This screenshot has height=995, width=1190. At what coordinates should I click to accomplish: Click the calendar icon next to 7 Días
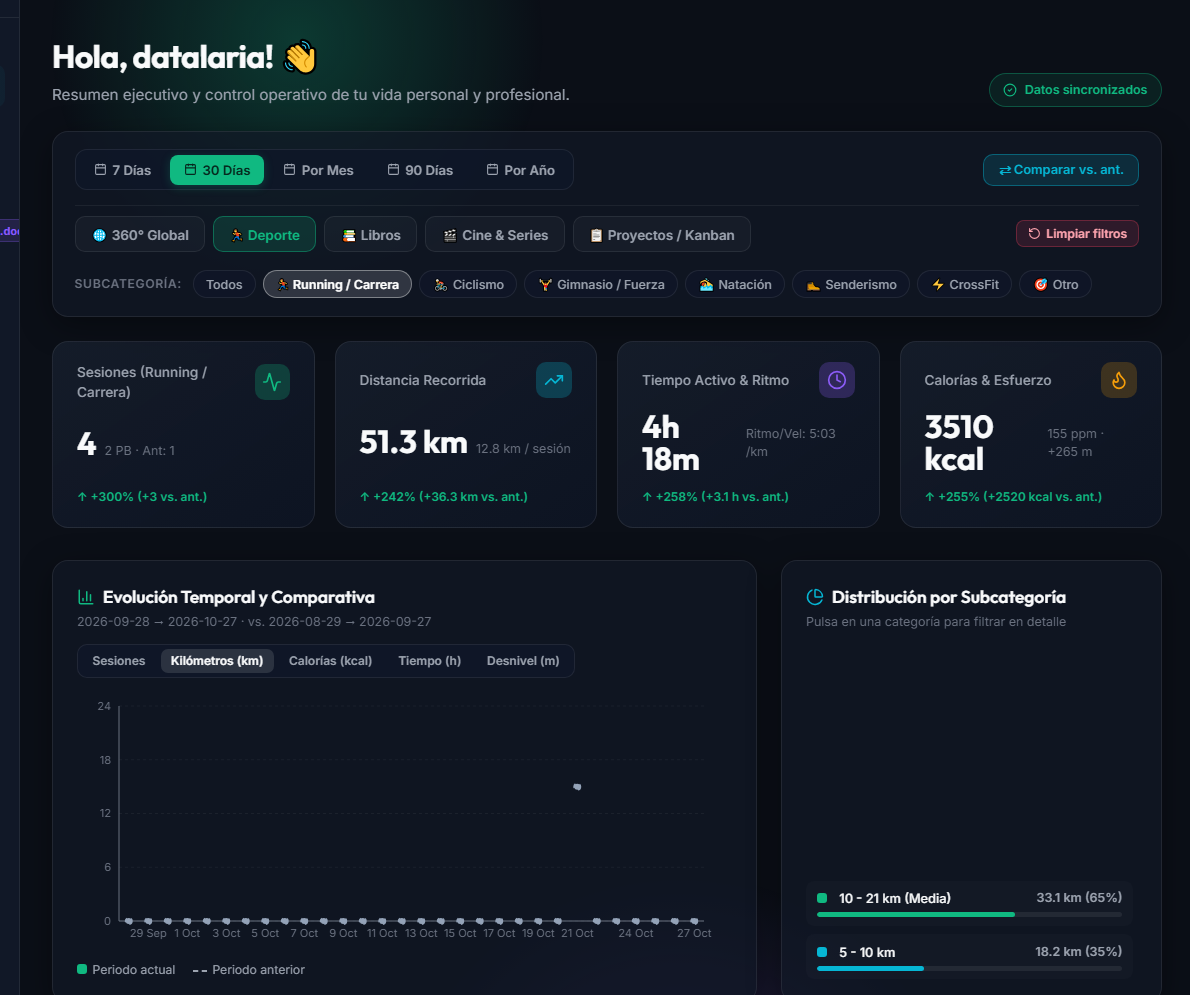click(x=100, y=169)
